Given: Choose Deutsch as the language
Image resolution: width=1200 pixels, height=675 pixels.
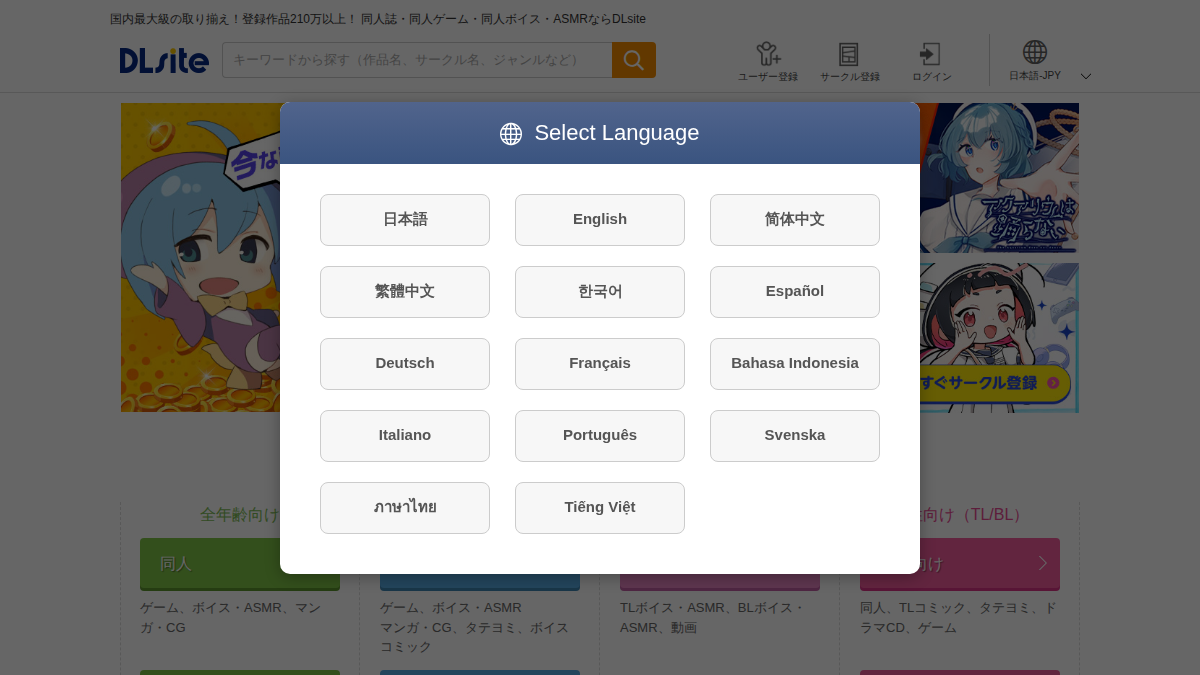Looking at the screenshot, I should click(405, 364).
